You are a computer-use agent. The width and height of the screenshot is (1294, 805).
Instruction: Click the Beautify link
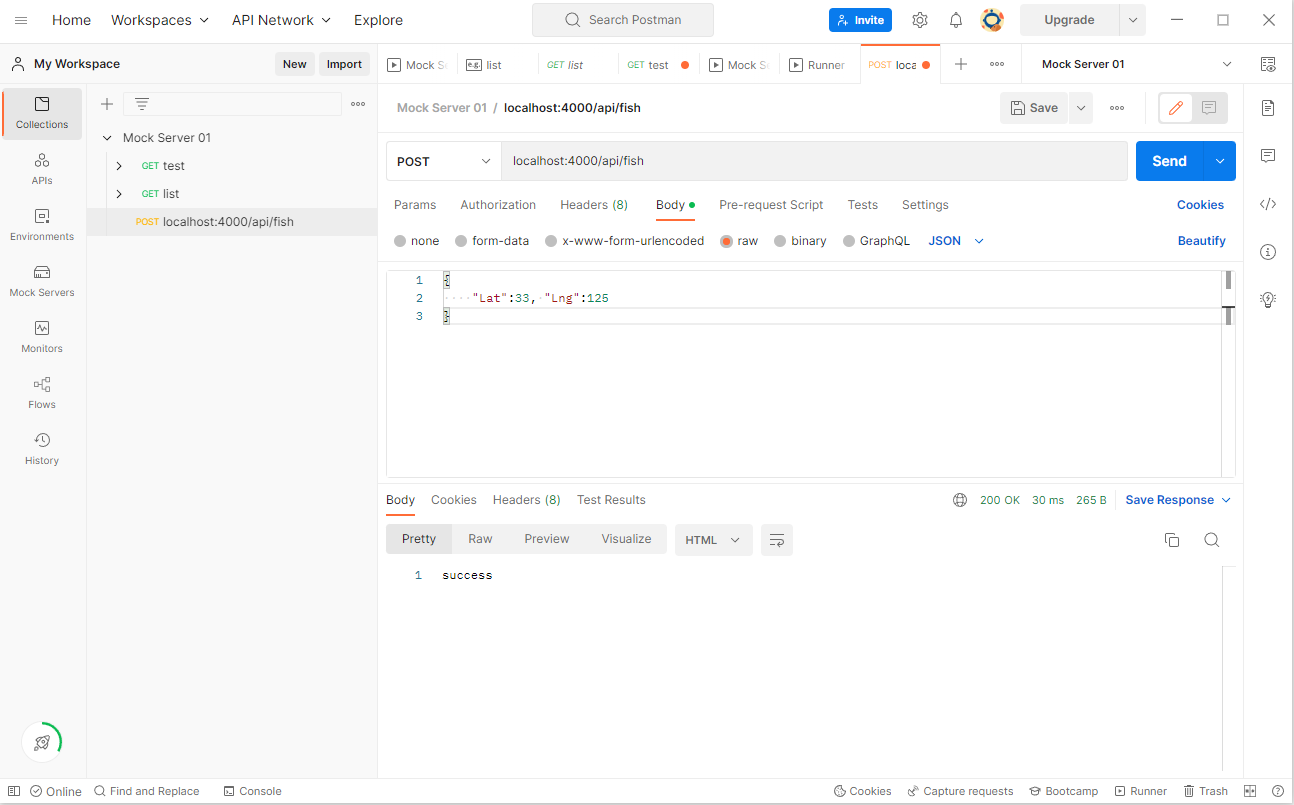1201,241
